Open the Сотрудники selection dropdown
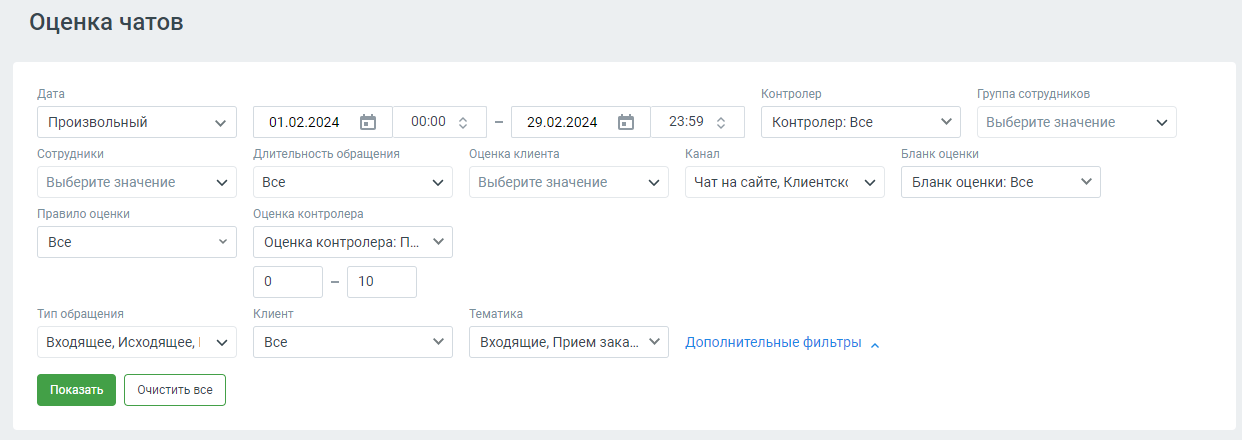This screenshot has height=440, width=1242. click(136, 182)
